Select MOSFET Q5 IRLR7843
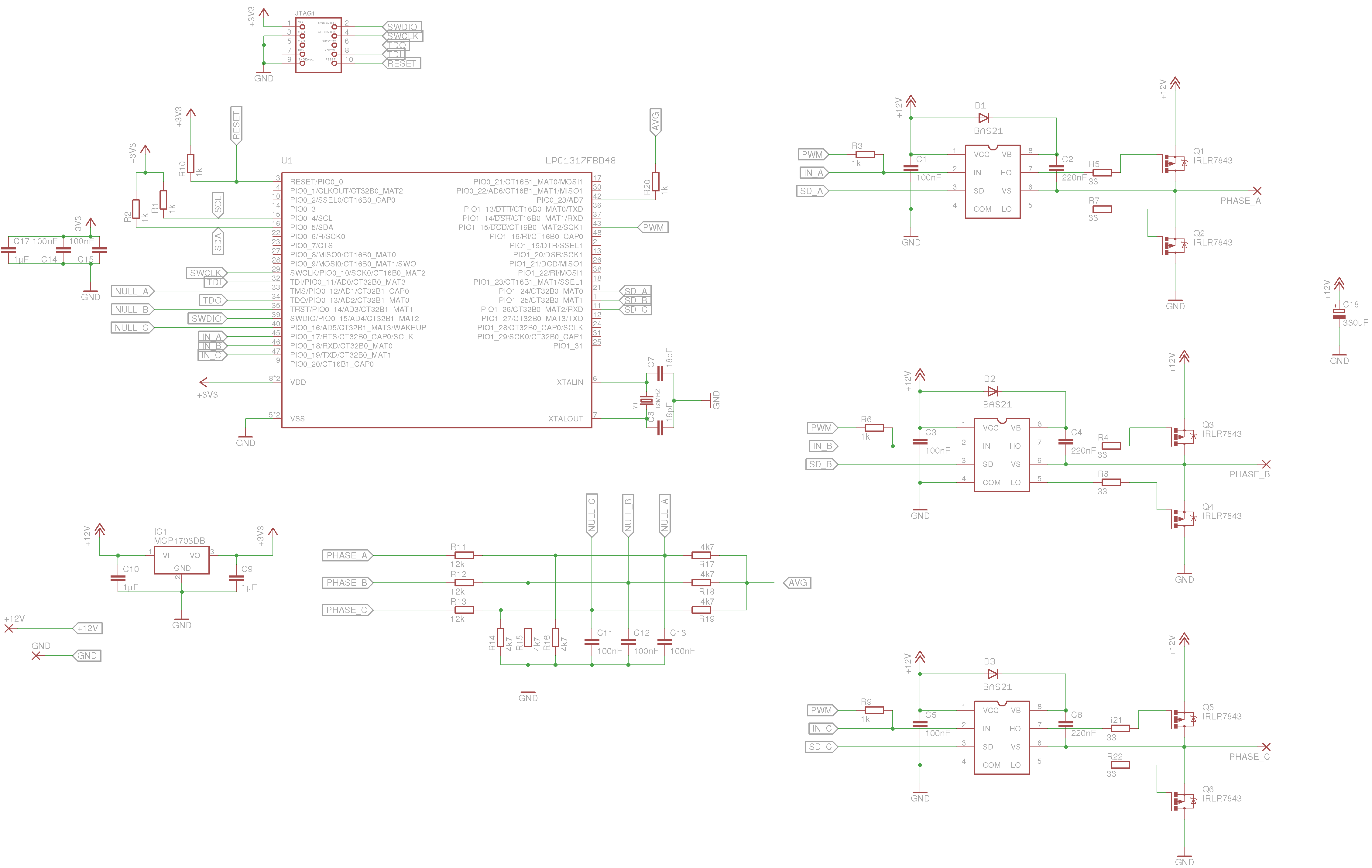This screenshot has width=1372, height=868. [1184, 720]
